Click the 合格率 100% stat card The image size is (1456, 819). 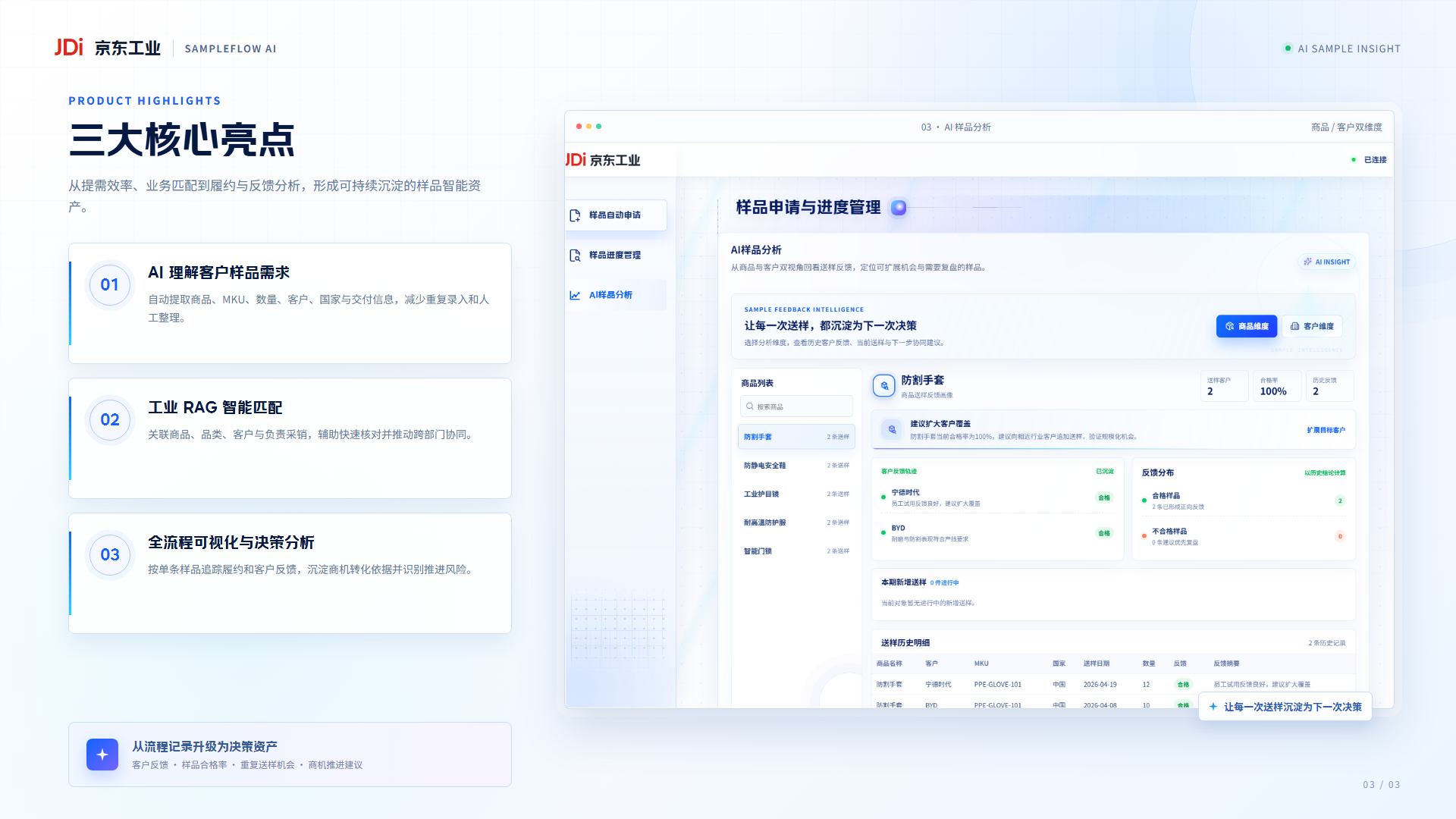pos(1277,387)
